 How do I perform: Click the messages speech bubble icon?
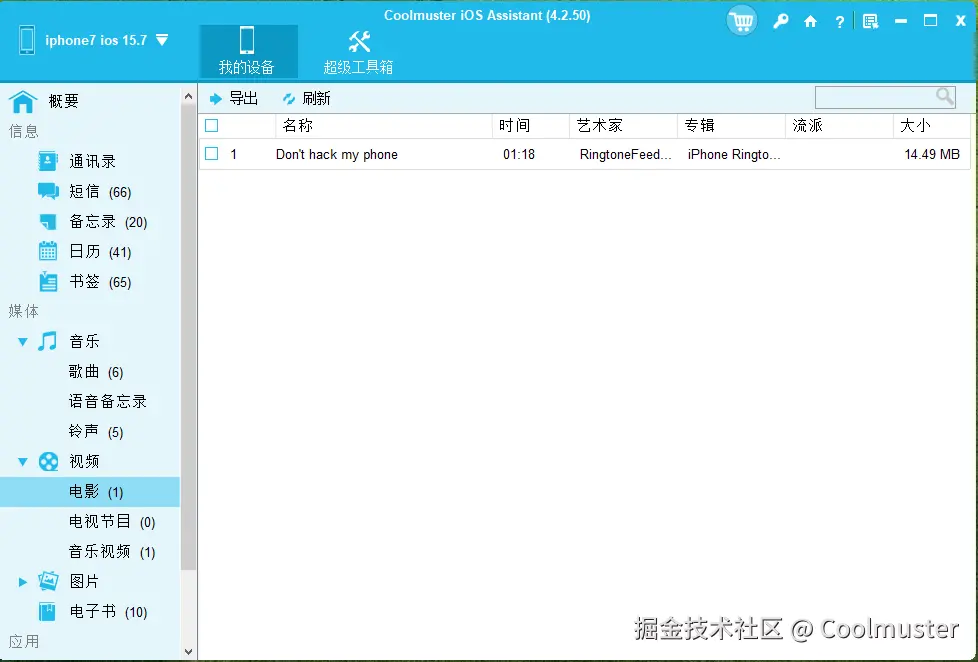click(48, 191)
